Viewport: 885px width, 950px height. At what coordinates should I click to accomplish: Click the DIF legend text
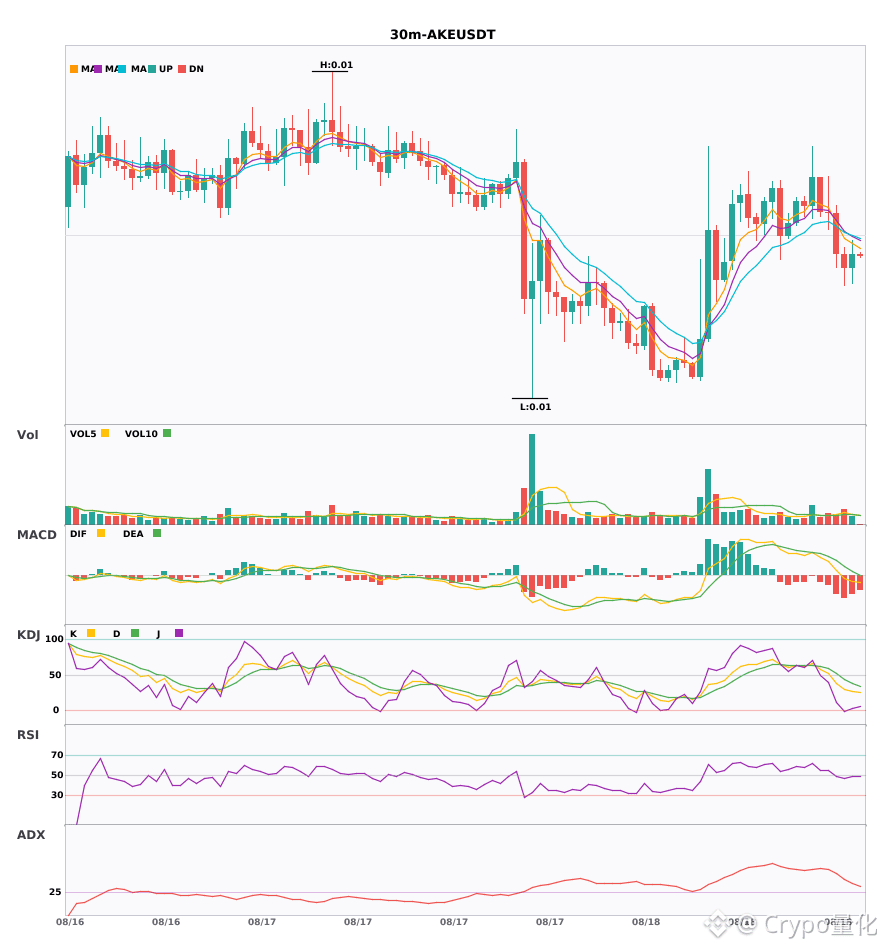click(78, 534)
